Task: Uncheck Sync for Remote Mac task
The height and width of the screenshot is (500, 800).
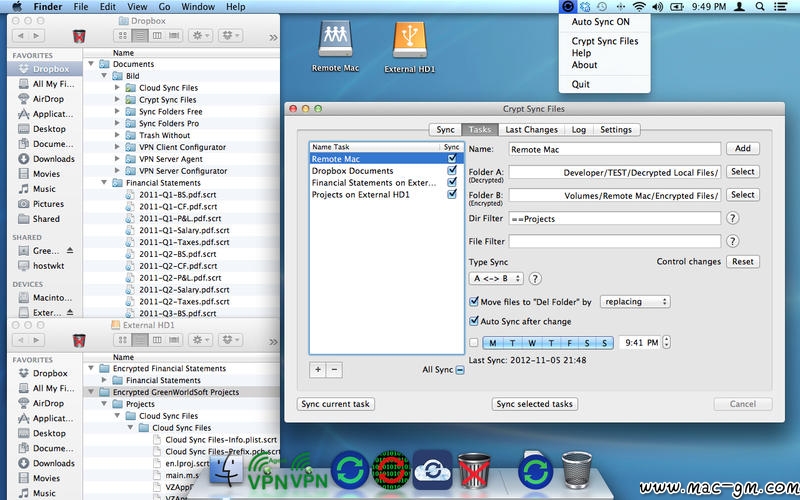Action: click(452, 159)
